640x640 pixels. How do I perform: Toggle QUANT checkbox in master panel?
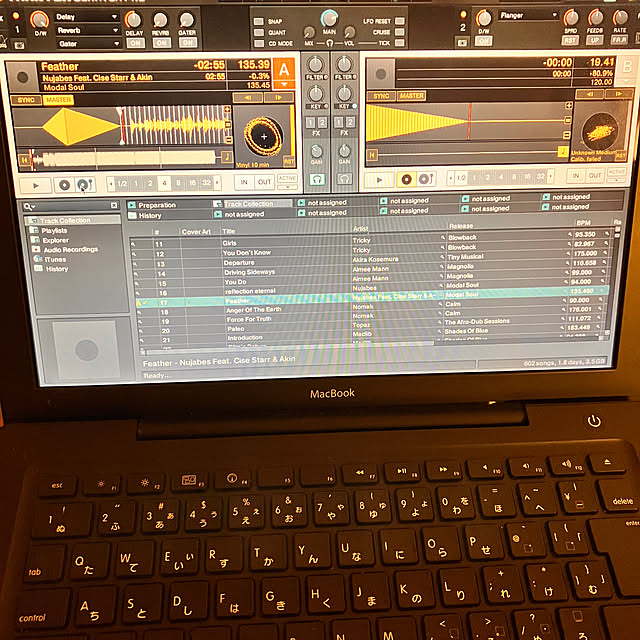click(258, 32)
